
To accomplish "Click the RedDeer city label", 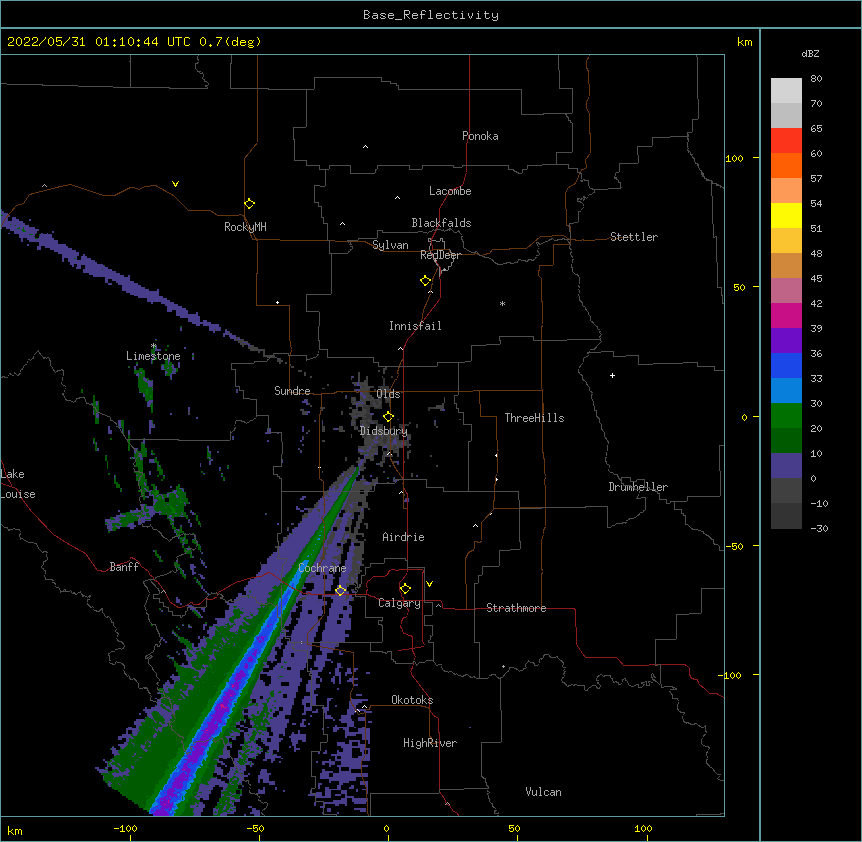I will click(440, 255).
